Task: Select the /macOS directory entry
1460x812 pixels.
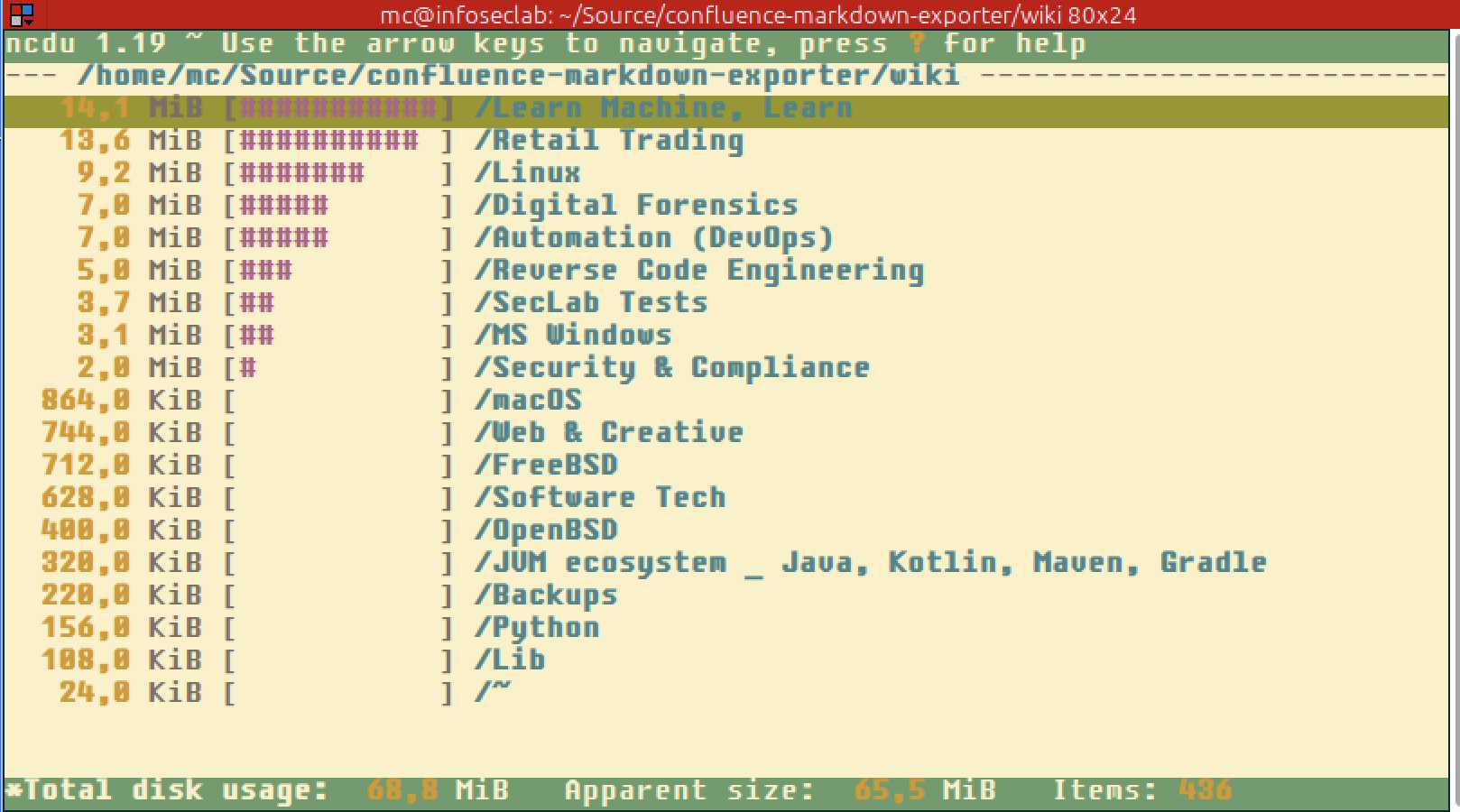Action: 528,401
